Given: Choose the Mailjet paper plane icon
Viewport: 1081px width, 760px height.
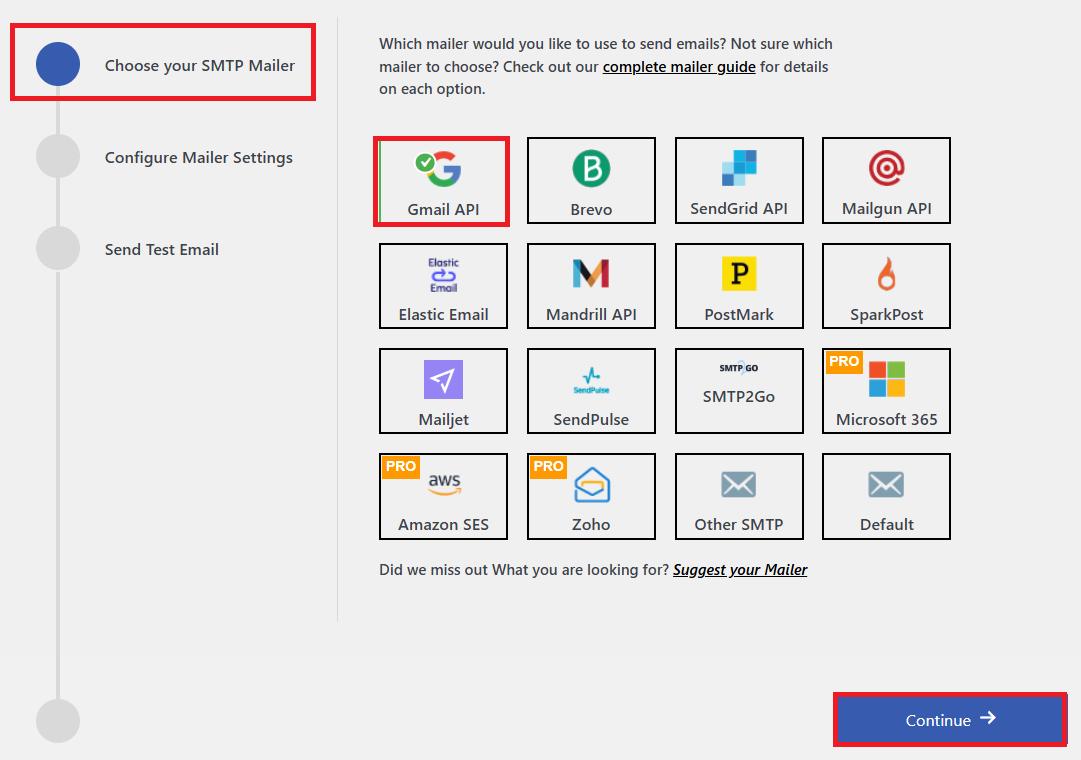Looking at the screenshot, I should [x=443, y=380].
